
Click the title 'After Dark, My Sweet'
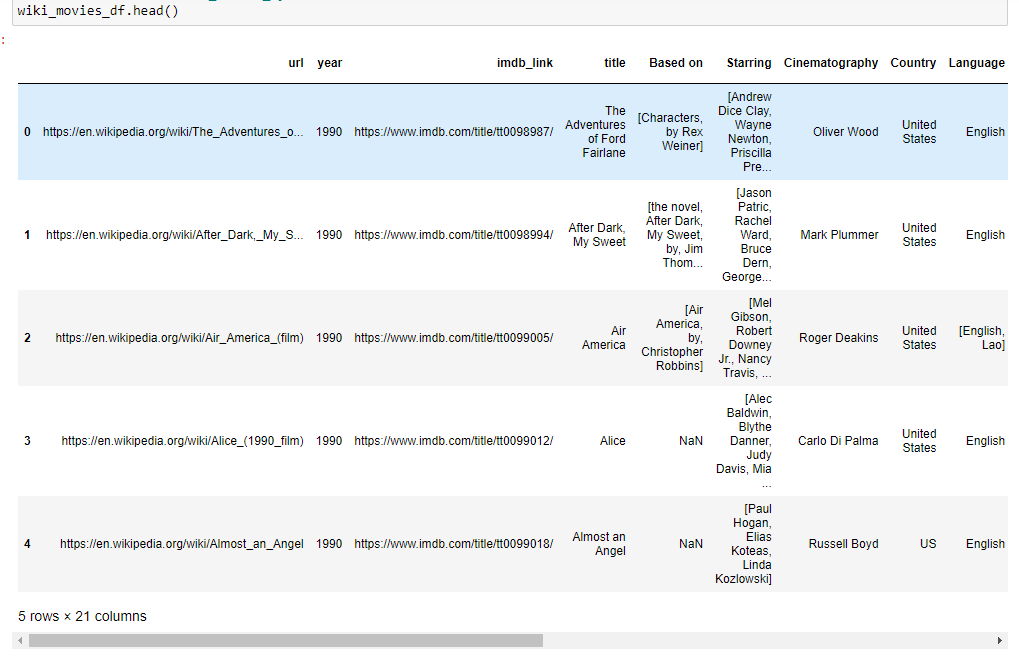pyautogui.click(x=597, y=235)
